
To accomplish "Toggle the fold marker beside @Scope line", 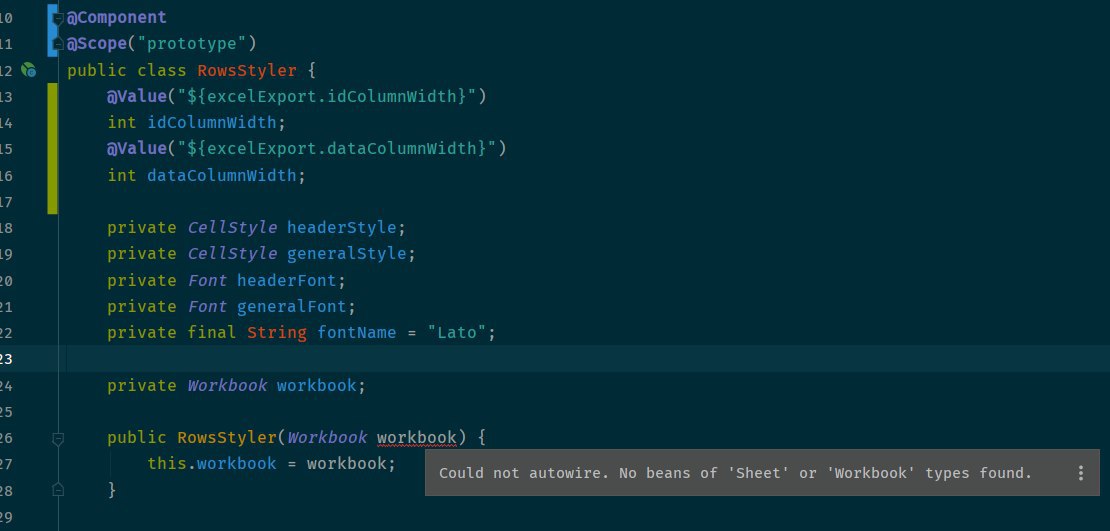I will [x=59, y=44].
